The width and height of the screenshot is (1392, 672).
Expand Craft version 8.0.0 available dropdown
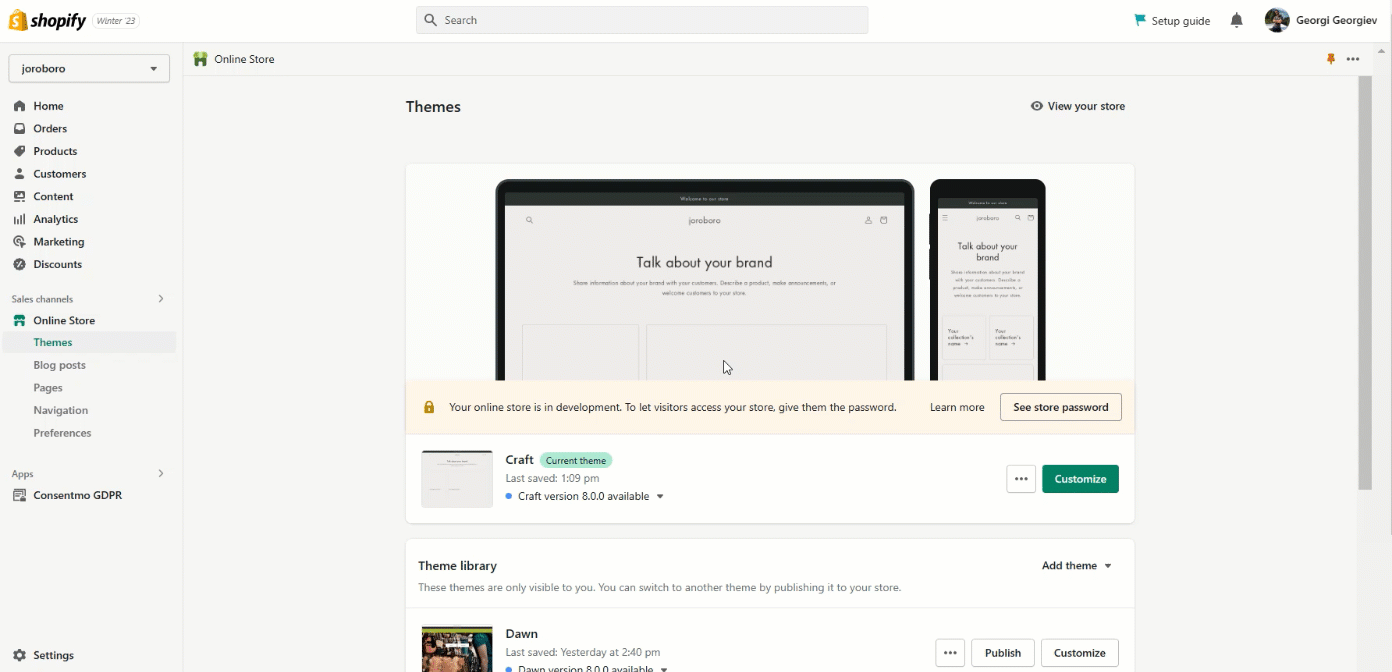click(660, 497)
